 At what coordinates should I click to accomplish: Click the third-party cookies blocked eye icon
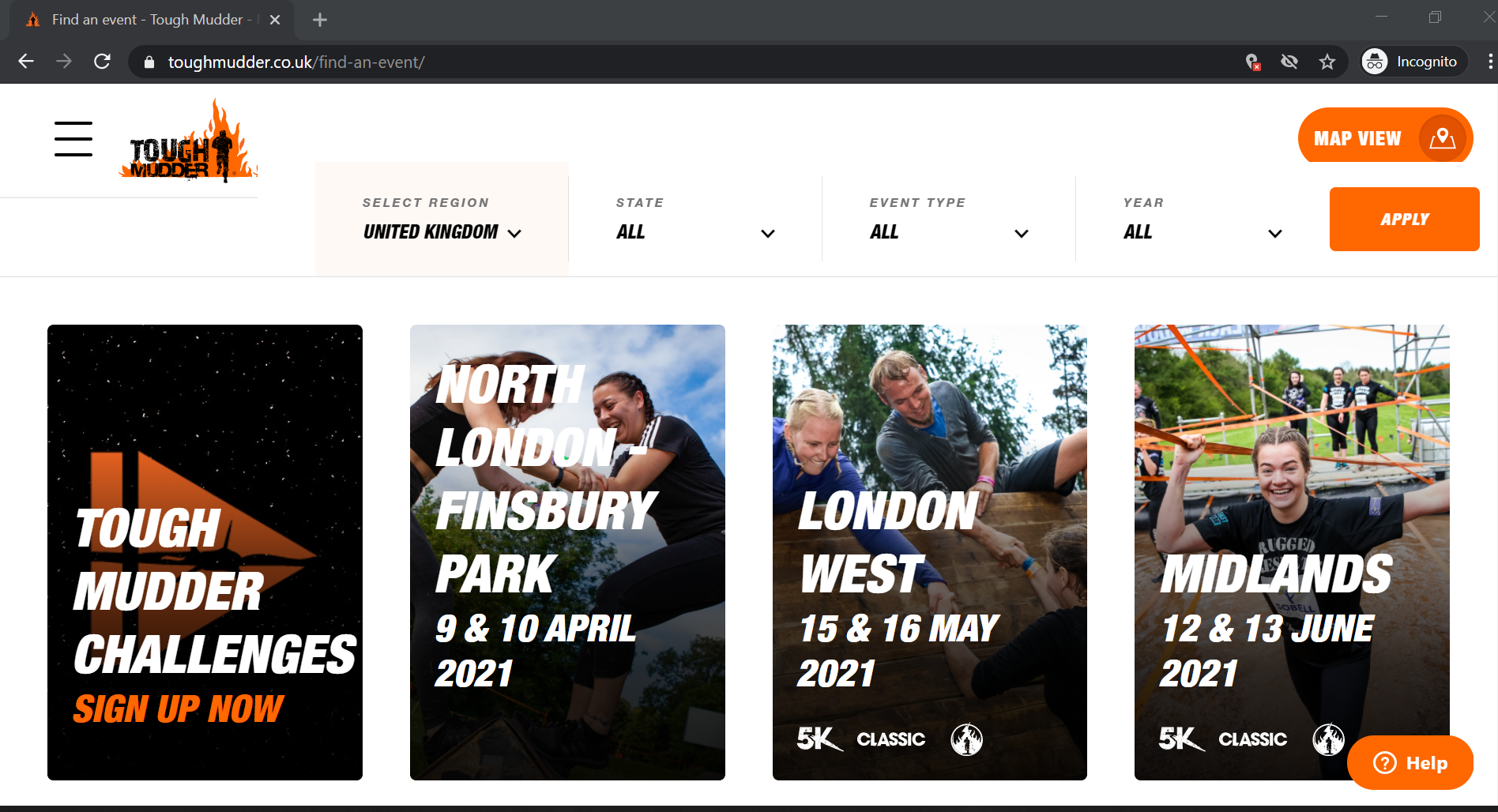click(1289, 62)
